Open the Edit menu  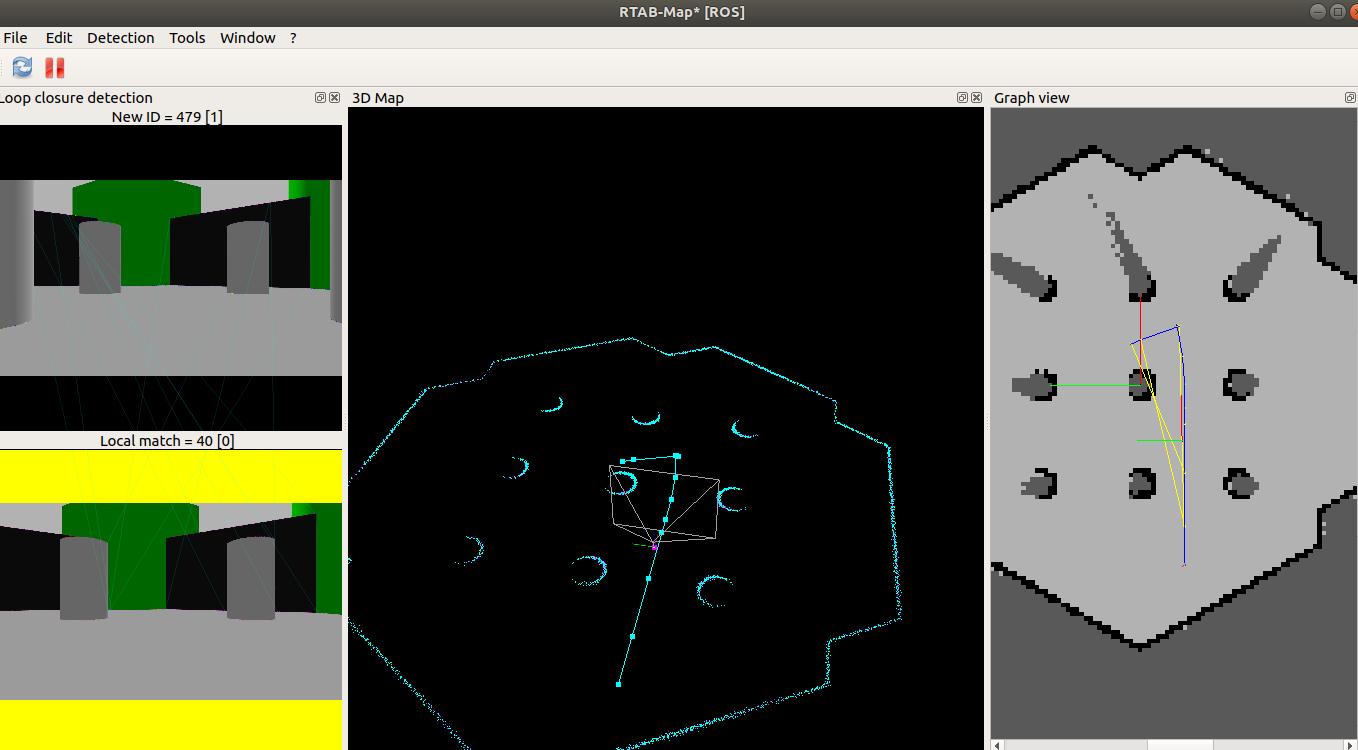pos(58,38)
